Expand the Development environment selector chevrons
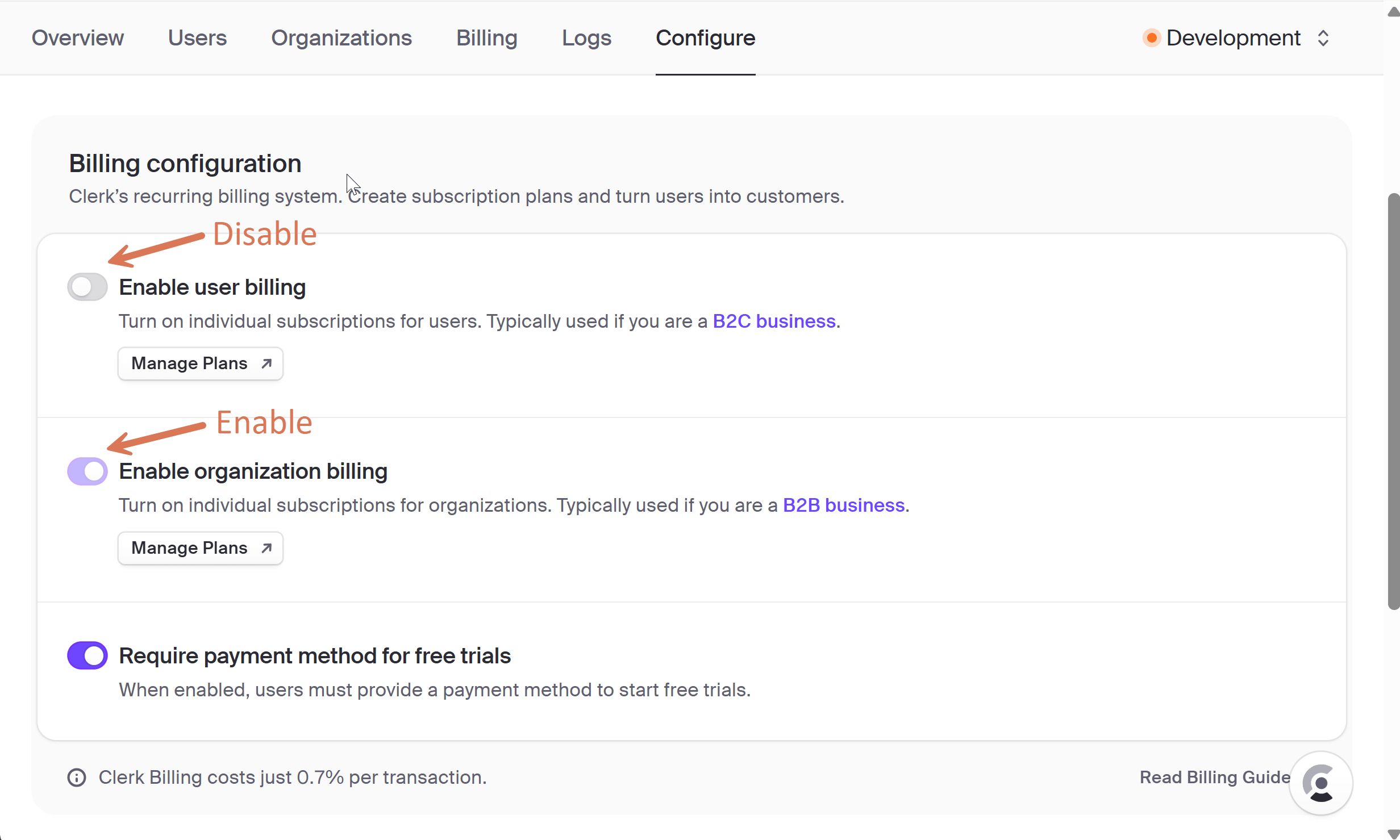Screen dimensions: 1400x840 (x=1323, y=38)
